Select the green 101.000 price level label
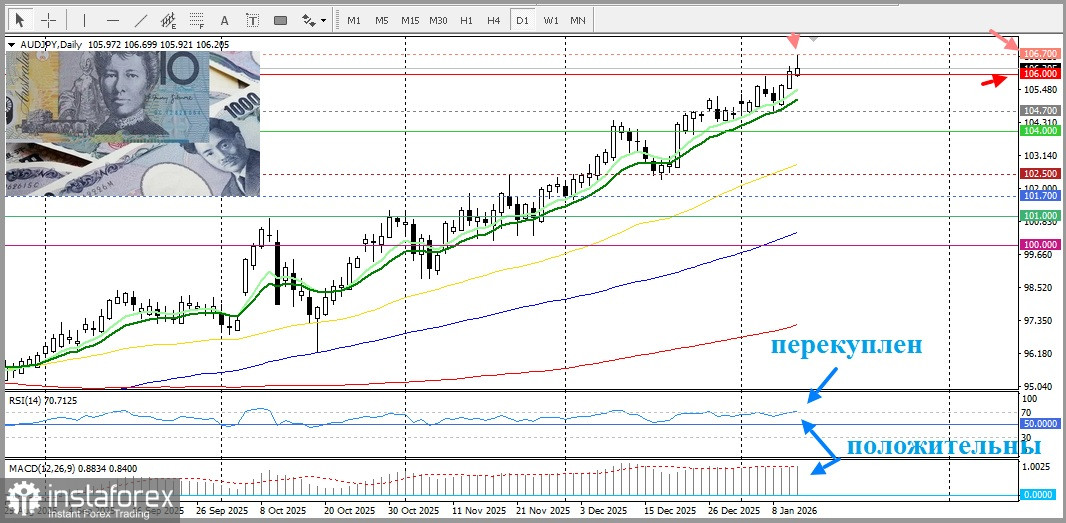 [x=1040, y=216]
